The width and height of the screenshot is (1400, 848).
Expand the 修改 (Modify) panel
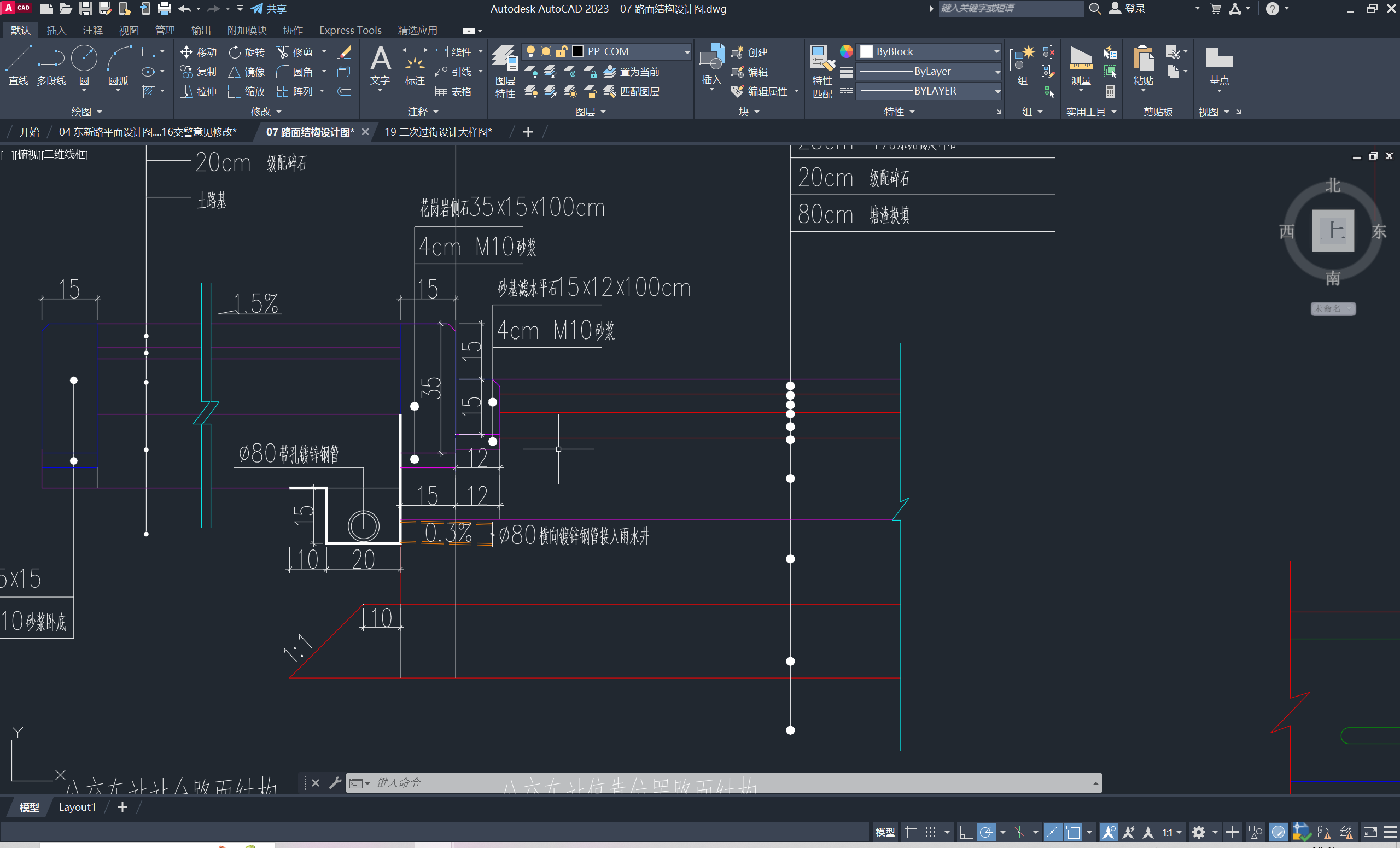[x=266, y=112]
